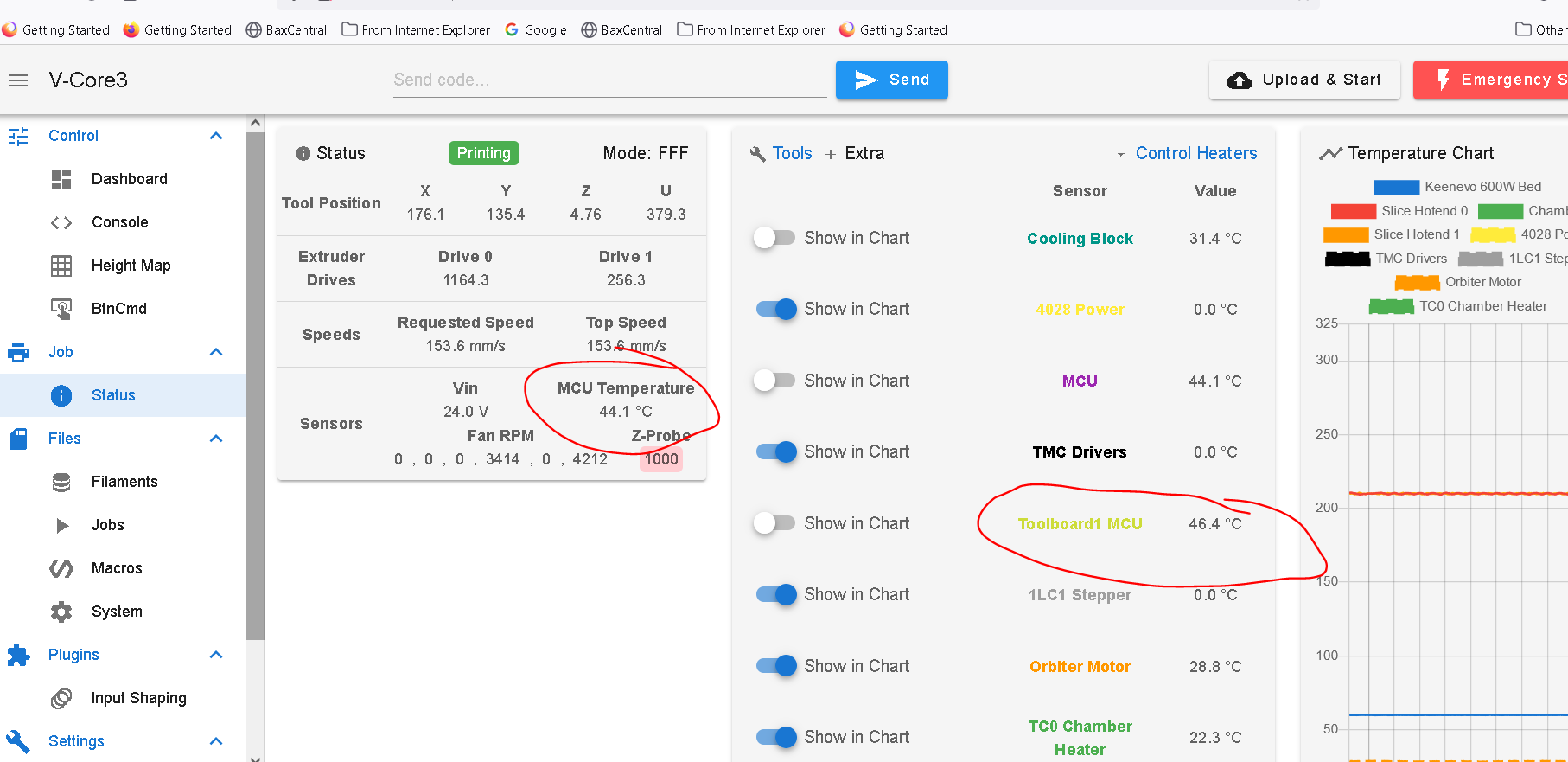Screen dimensions: 1568x762
Task: Switch to the Extra tab
Action: tap(855, 154)
